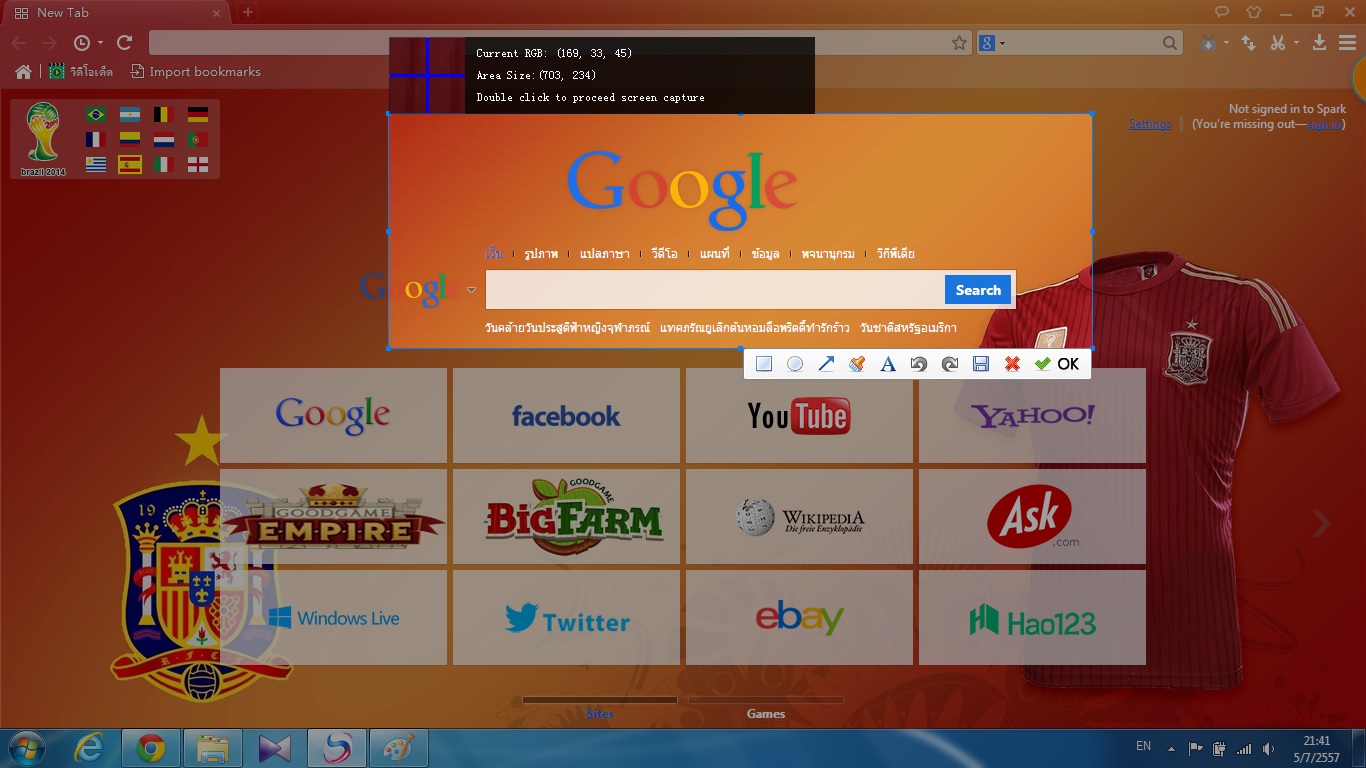The image size is (1366, 768).
Task: Click the sign in link
Action: pos(1324,124)
